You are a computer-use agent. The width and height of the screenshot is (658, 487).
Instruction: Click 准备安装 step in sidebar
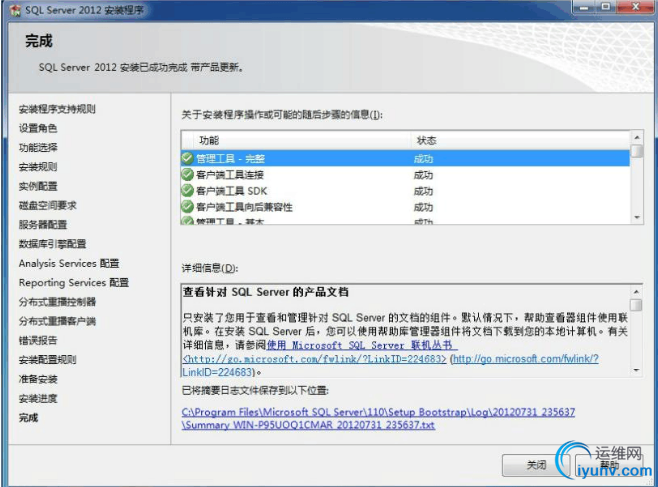click(x=38, y=379)
